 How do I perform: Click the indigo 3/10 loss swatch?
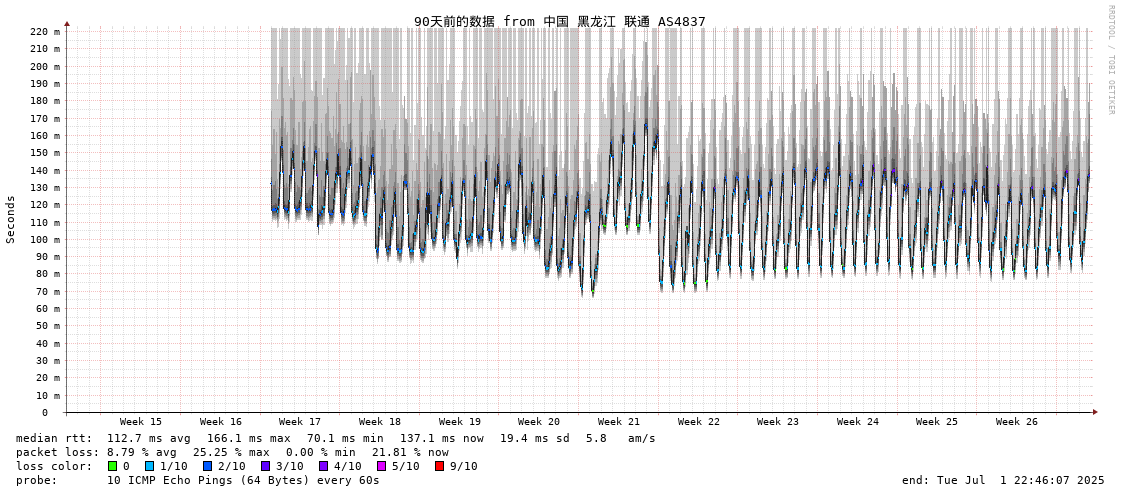(x=266, y=466)
